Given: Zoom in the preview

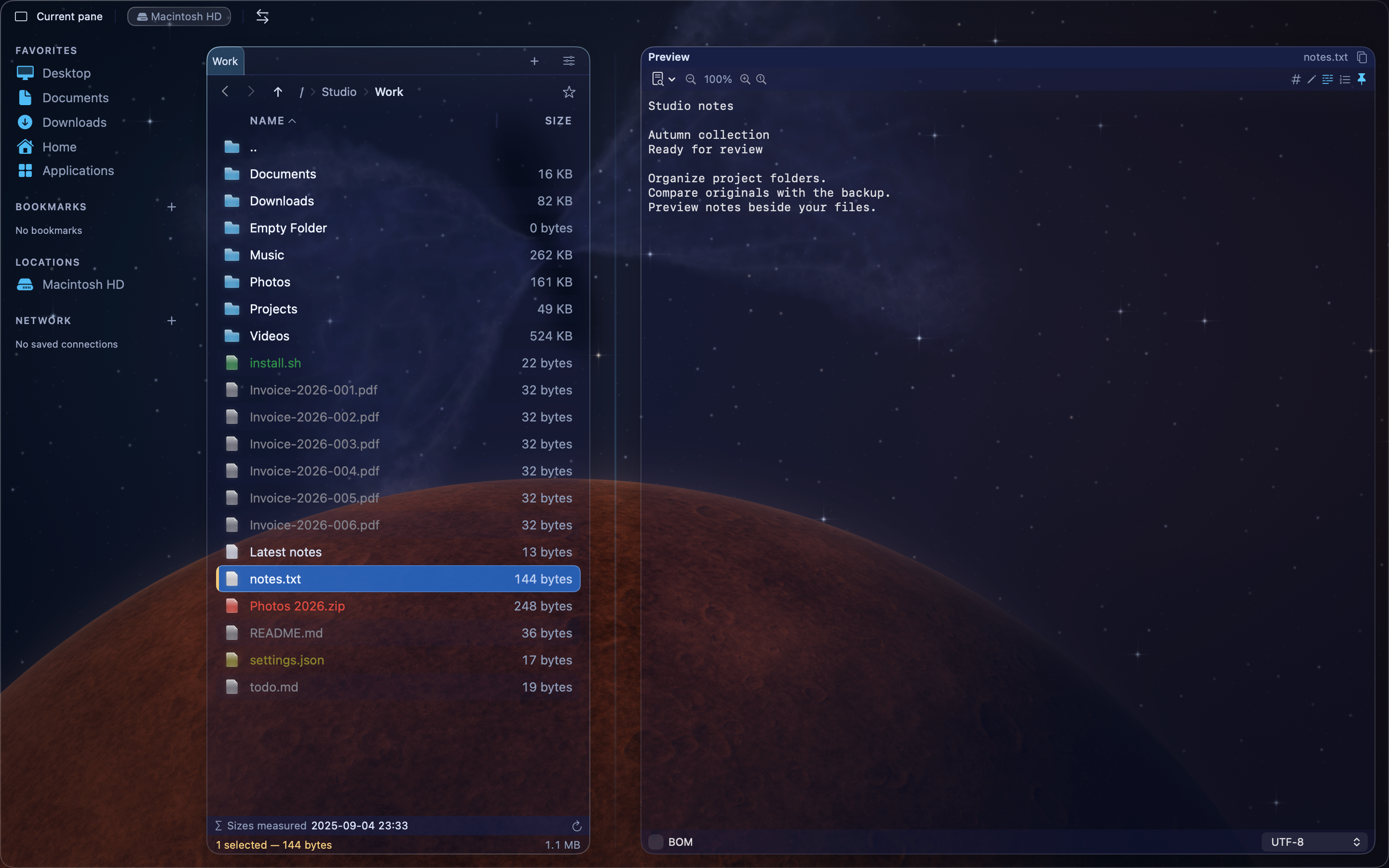Looking at the screenshot, I should [745, 79].
